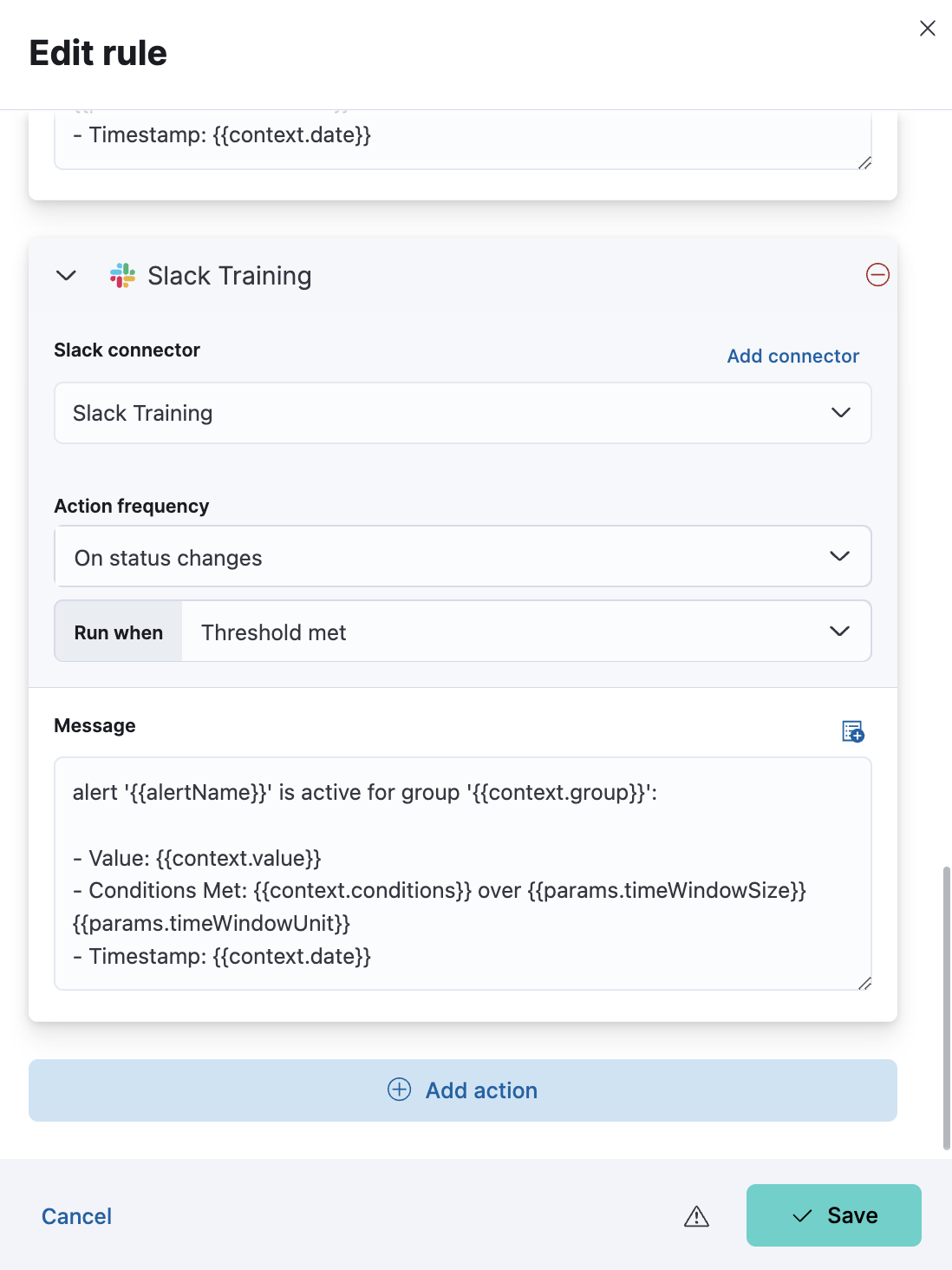Collapse the Slack Training action section

66,276
